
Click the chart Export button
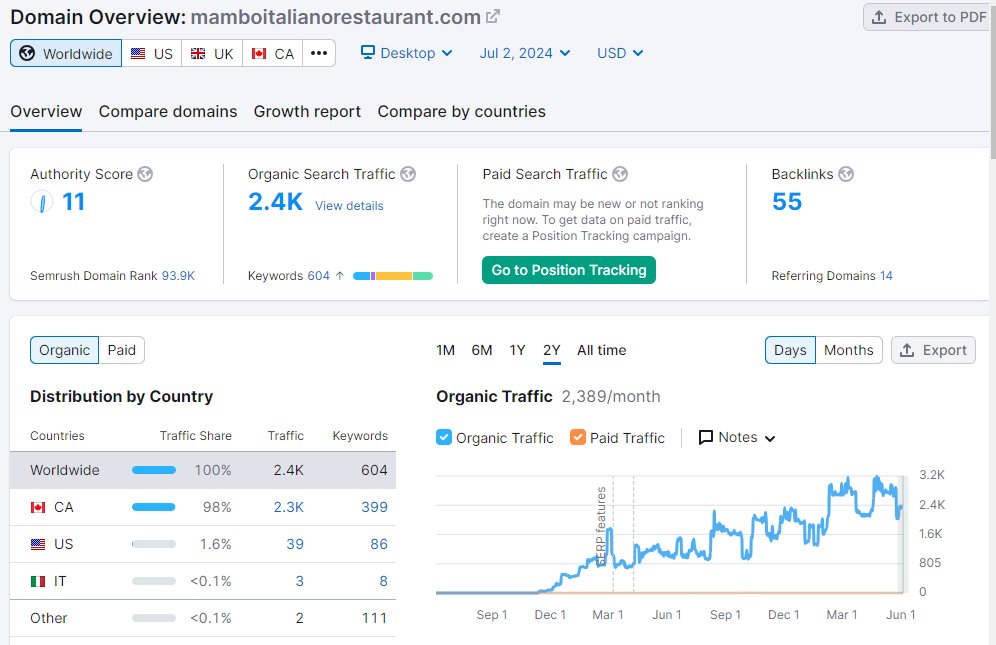pos(933,350)
